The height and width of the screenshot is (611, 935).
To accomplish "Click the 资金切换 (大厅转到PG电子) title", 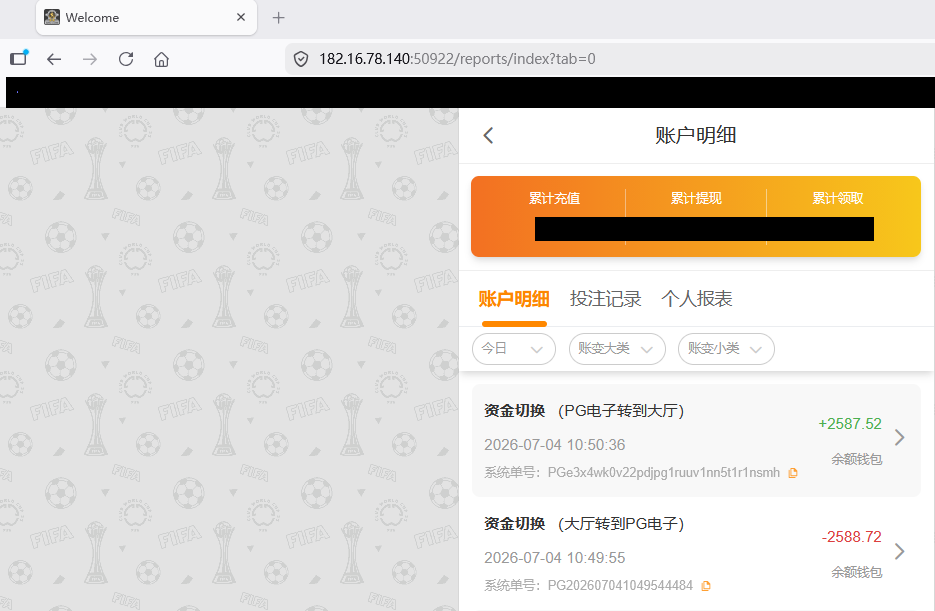I will [584, 524].
